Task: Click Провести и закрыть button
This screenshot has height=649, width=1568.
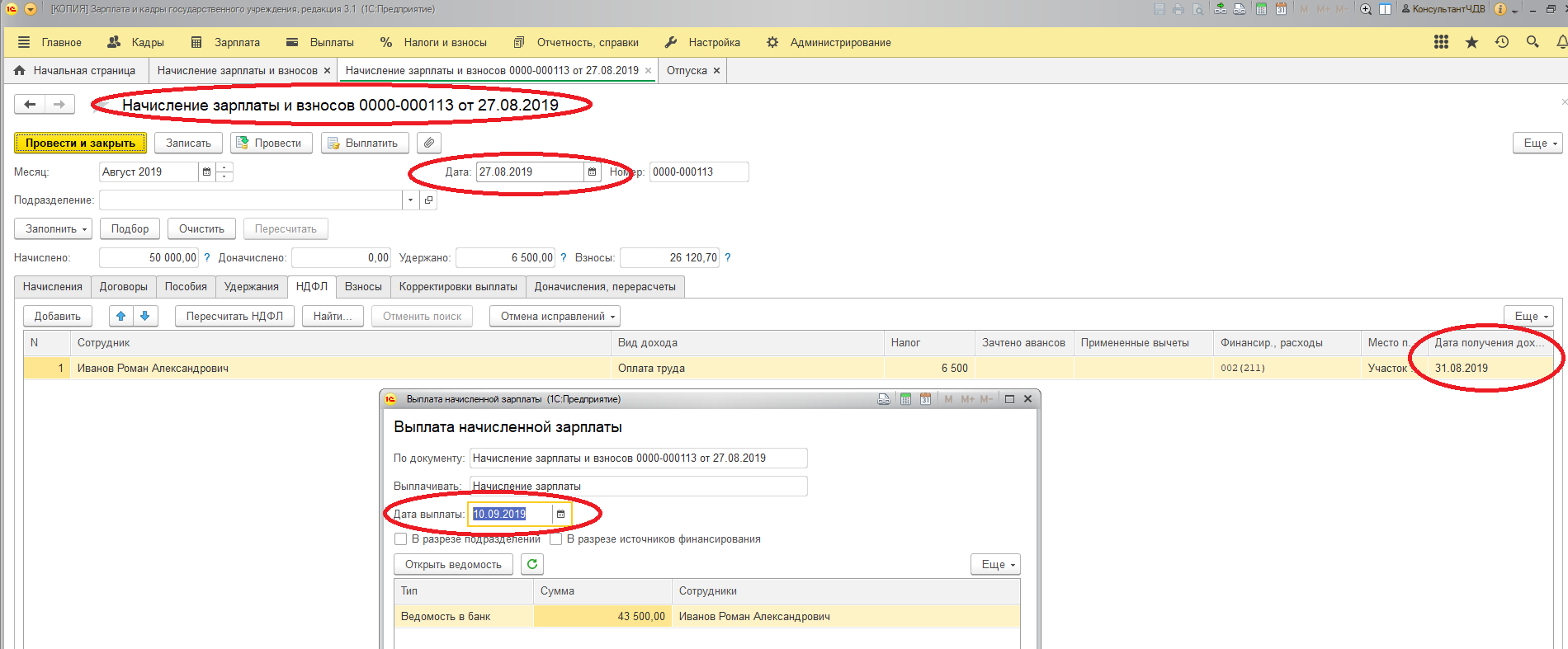Action: point(80,143)
